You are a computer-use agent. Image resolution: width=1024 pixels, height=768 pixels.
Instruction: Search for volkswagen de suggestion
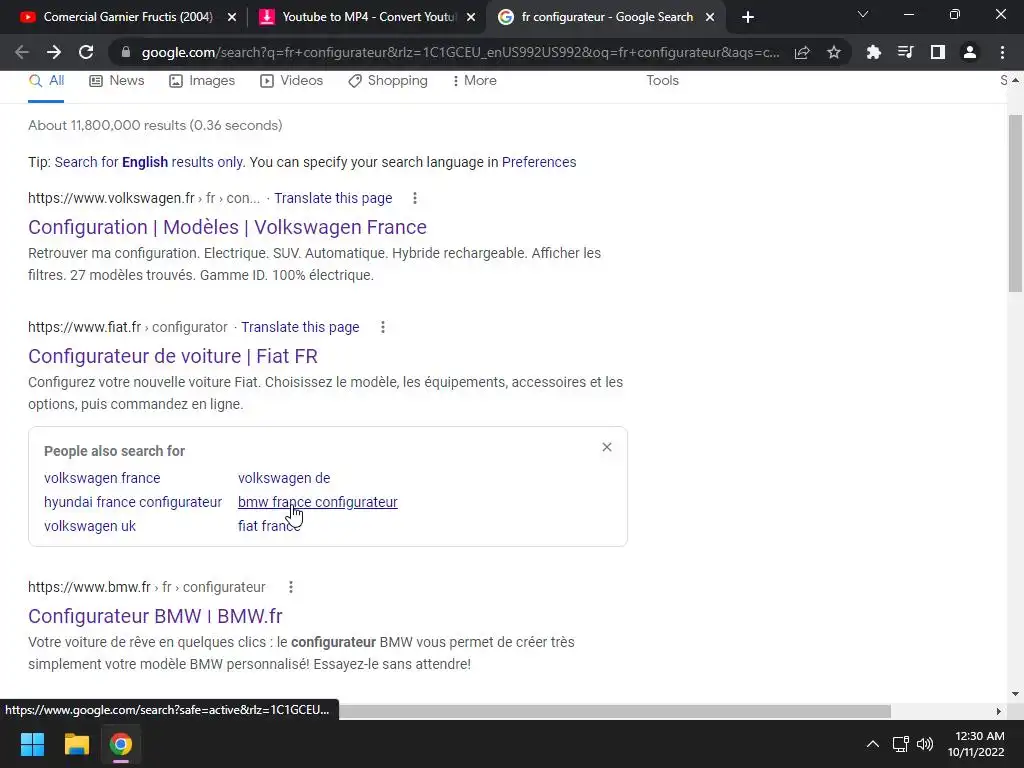284,478
